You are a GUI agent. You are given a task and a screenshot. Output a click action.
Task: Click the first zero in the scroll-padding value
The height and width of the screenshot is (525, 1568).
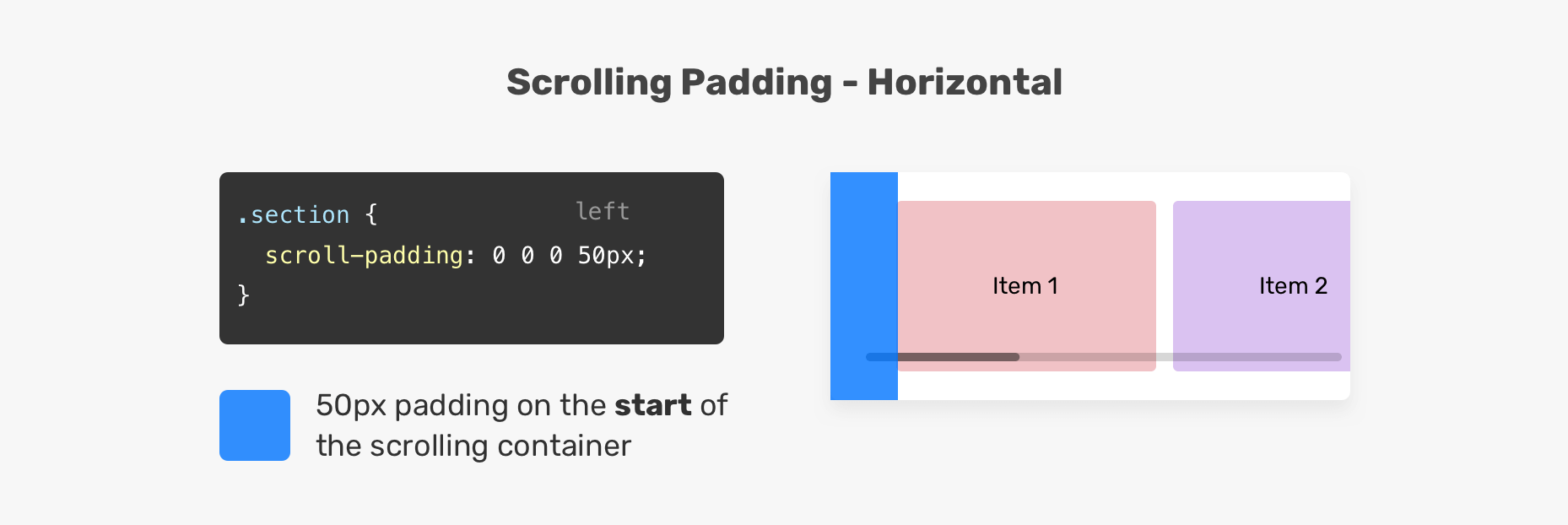pos(499,256)
